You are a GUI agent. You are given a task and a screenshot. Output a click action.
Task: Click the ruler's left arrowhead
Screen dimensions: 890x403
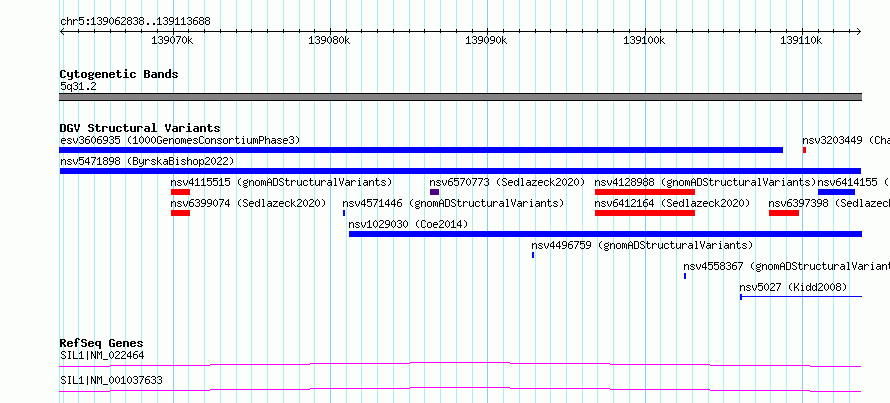click(62, 32)
